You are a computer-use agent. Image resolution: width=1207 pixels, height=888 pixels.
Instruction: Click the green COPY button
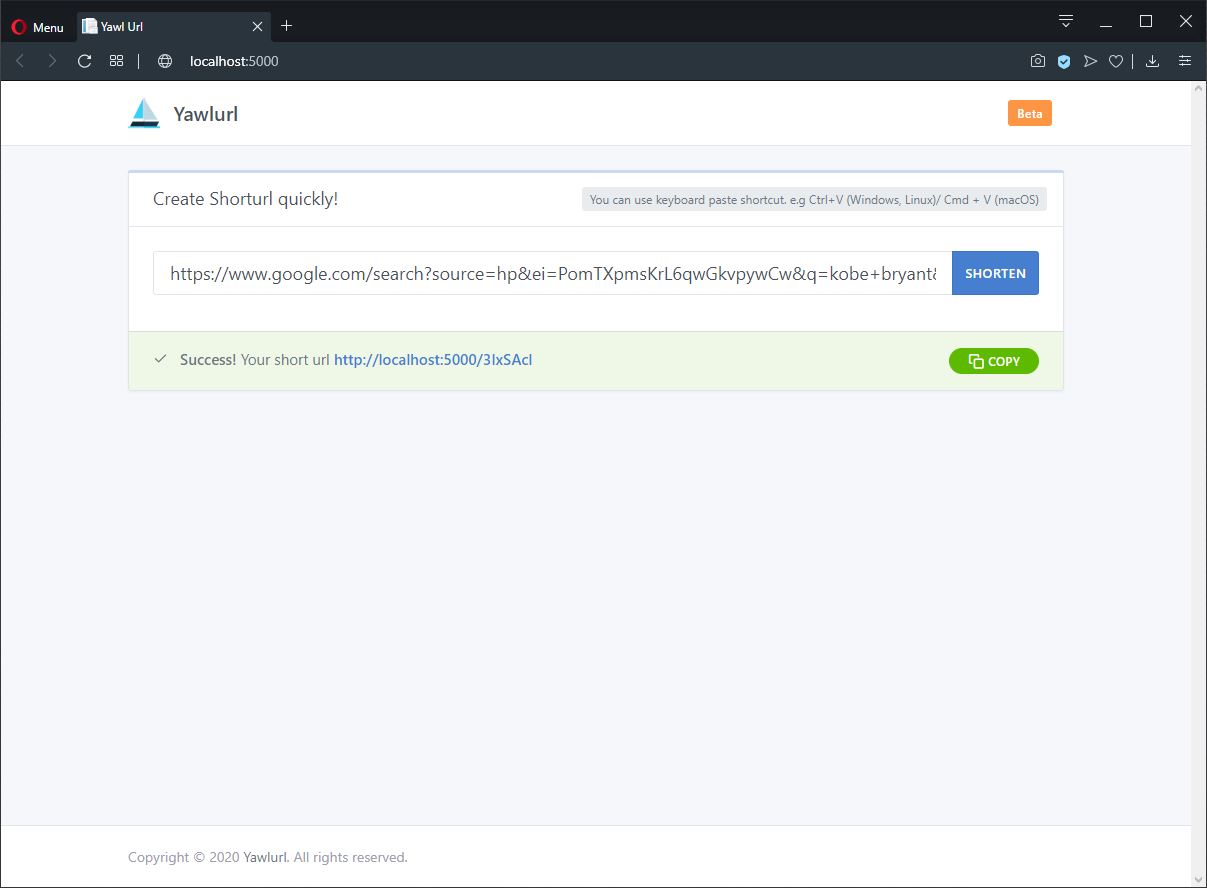pos(994,361)
